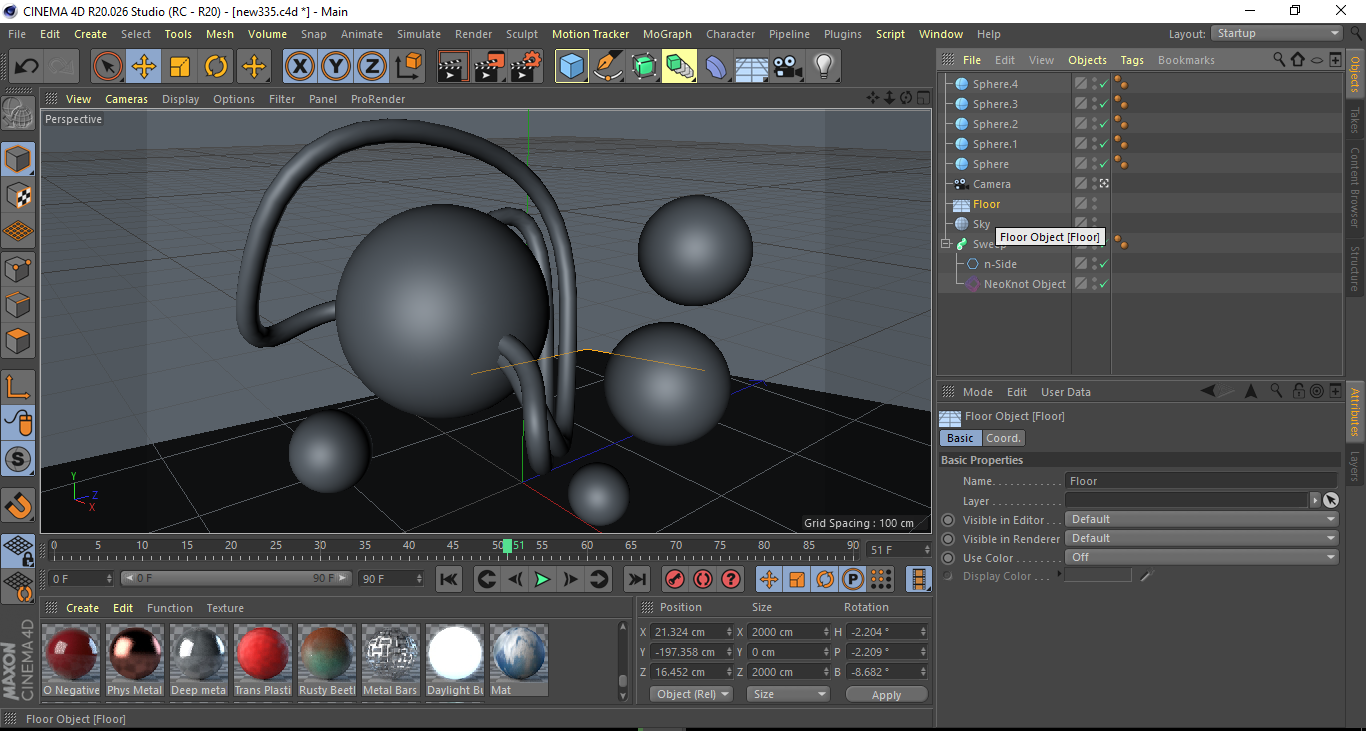This screenshot has width=1366, height=731.
Task: Select the Live Selection tool
Action: tap(108, 67)
